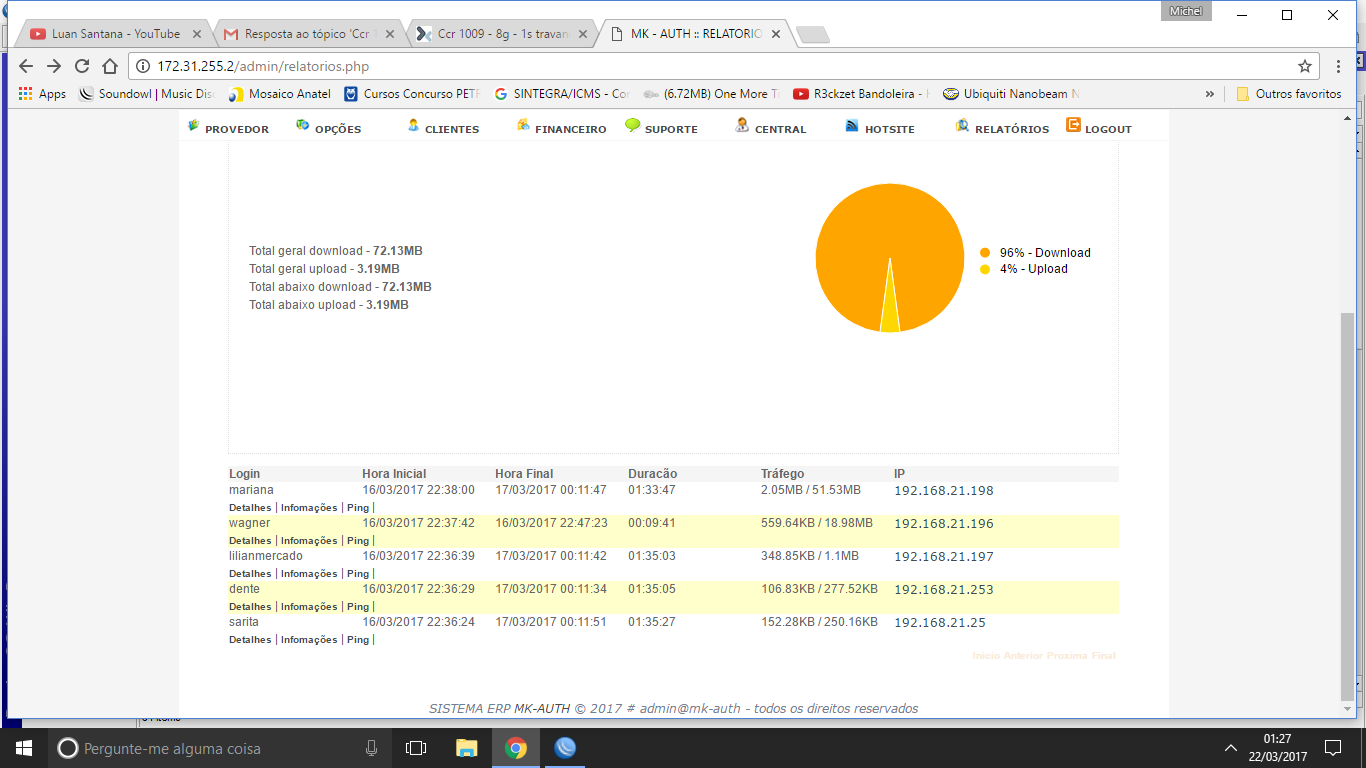
Task: Expand the bookmarks overflow chevron
Action: point(1210,94)
